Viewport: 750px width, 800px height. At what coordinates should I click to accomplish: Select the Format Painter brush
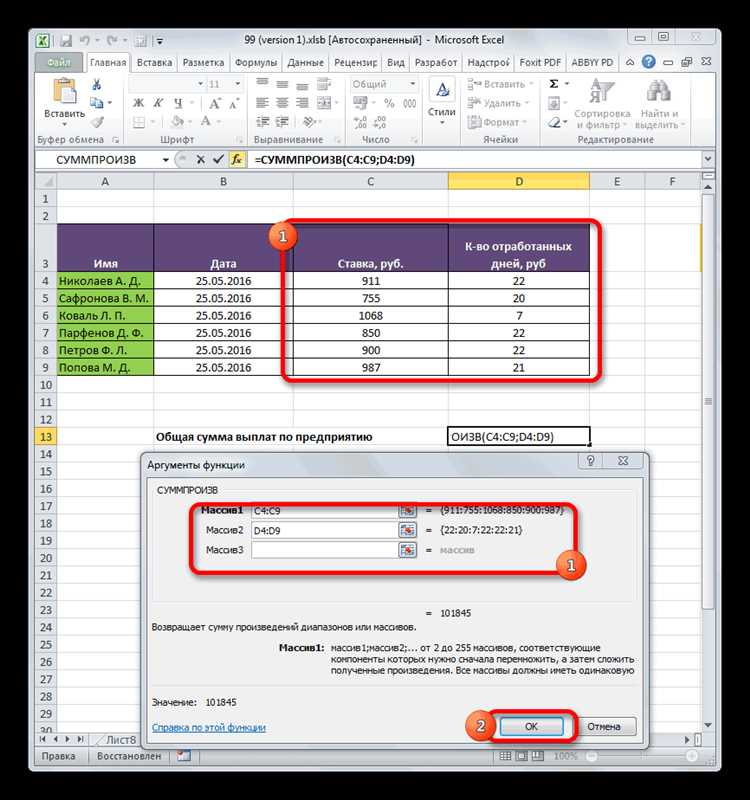(97, 122)
